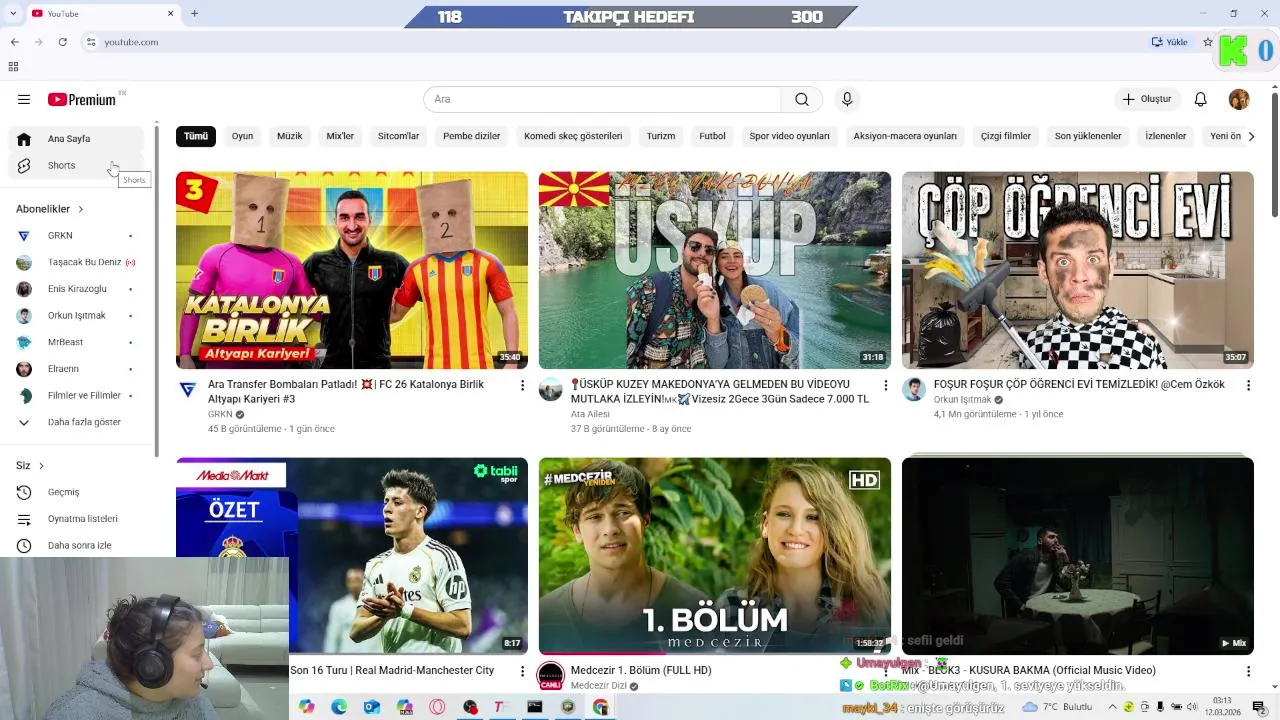Click the search magnifier button

[802, 99]
